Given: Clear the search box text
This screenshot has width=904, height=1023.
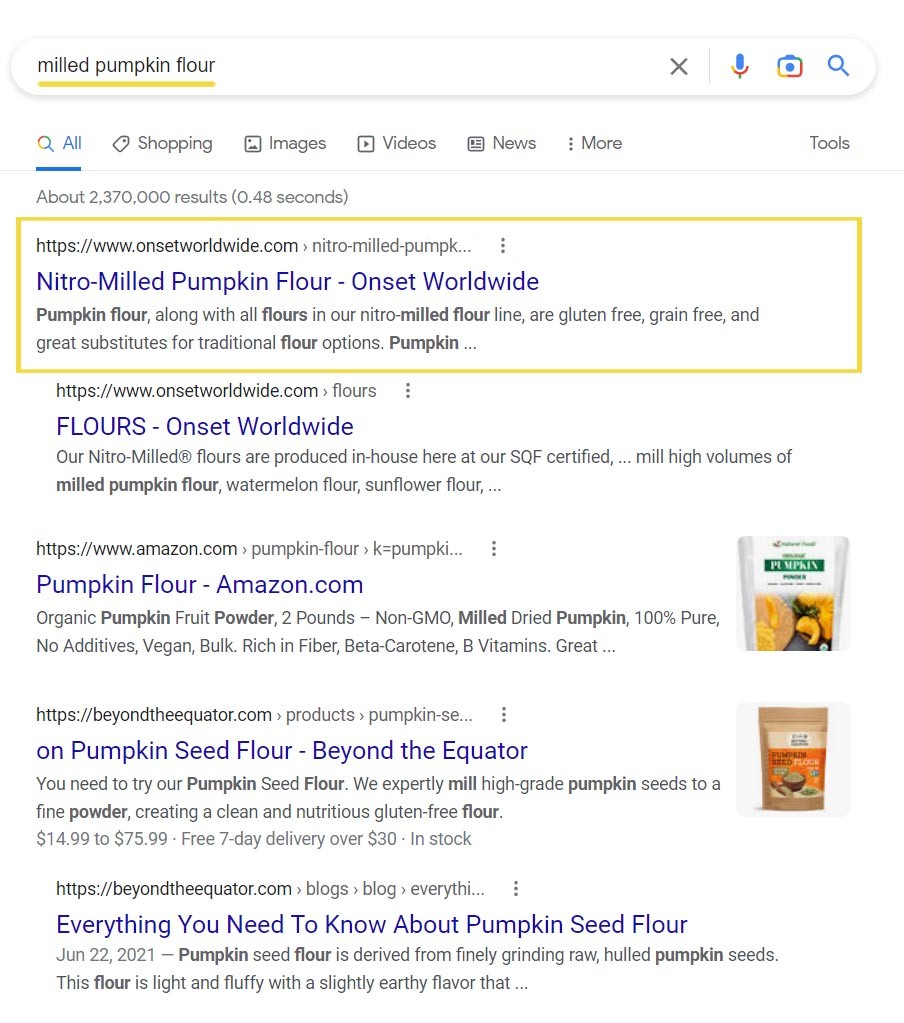Looking at the screenshot, I should [678, 67].
